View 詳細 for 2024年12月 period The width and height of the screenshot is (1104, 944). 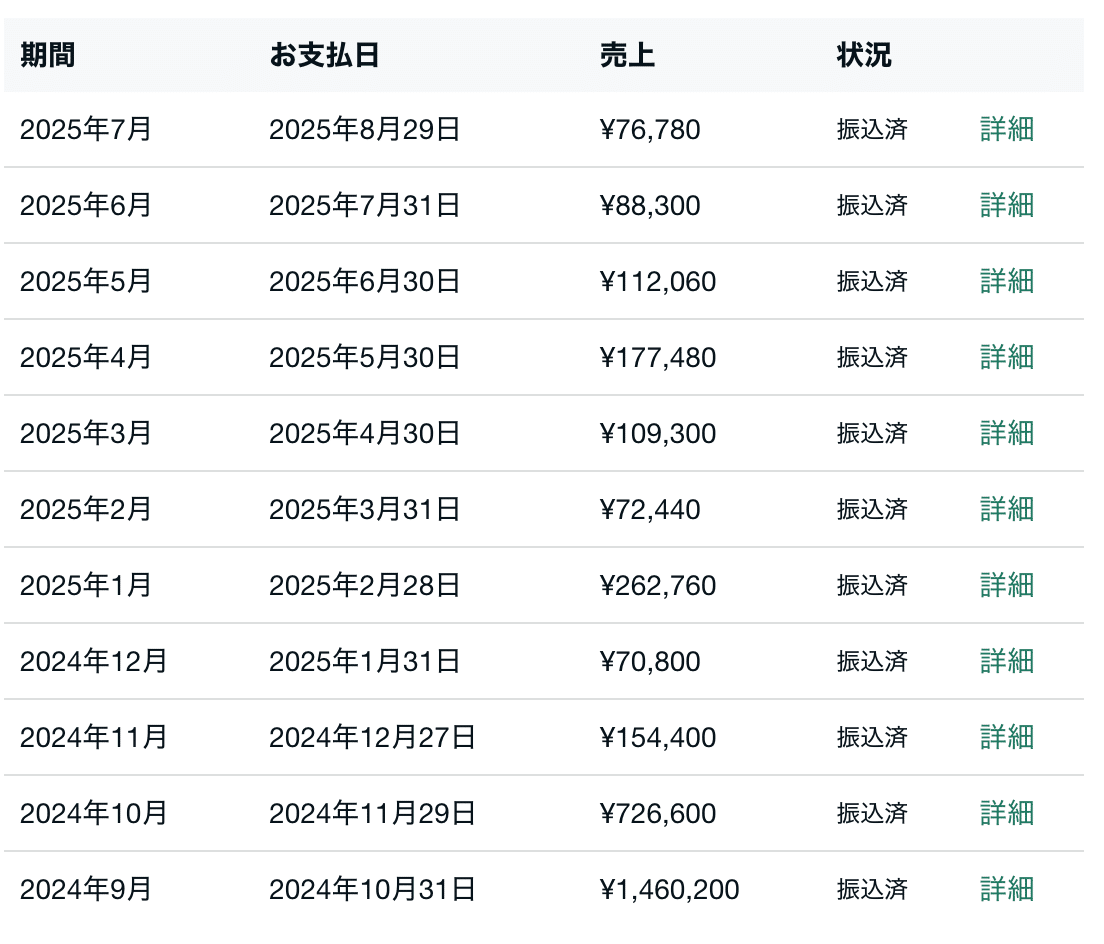click(1006, 662)
